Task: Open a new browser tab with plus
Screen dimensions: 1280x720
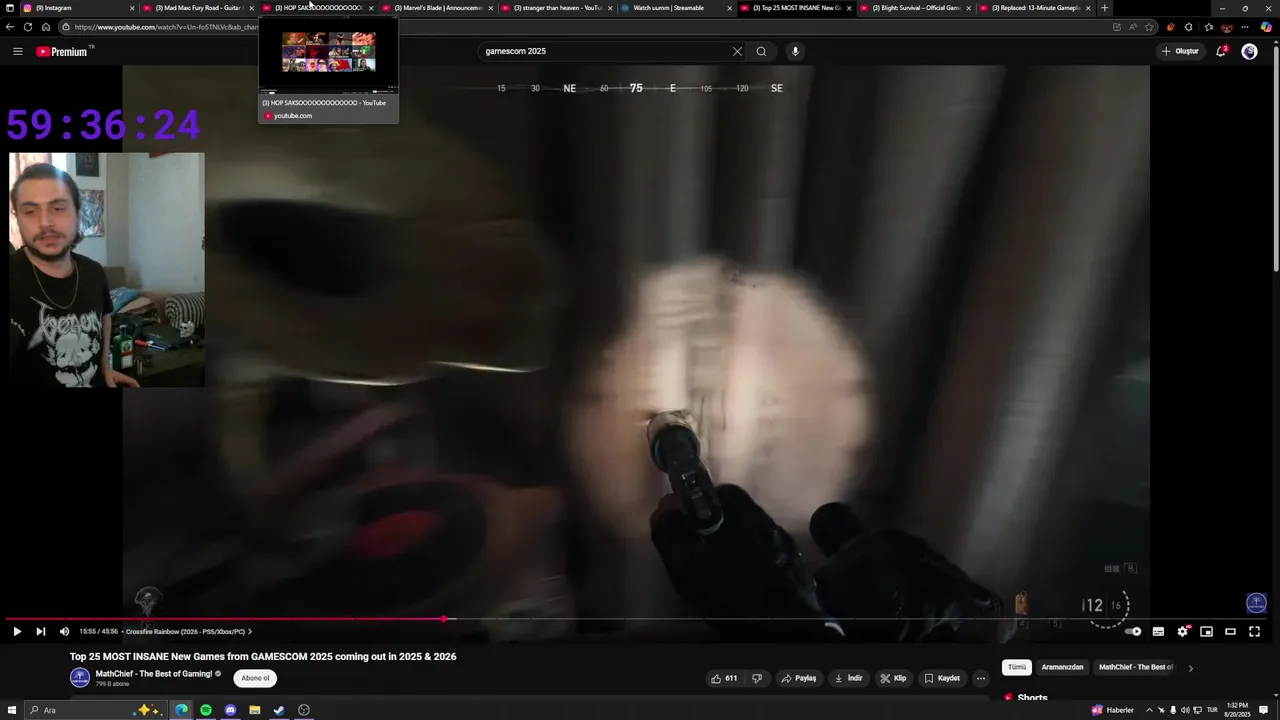Action: coord(1104,8)
